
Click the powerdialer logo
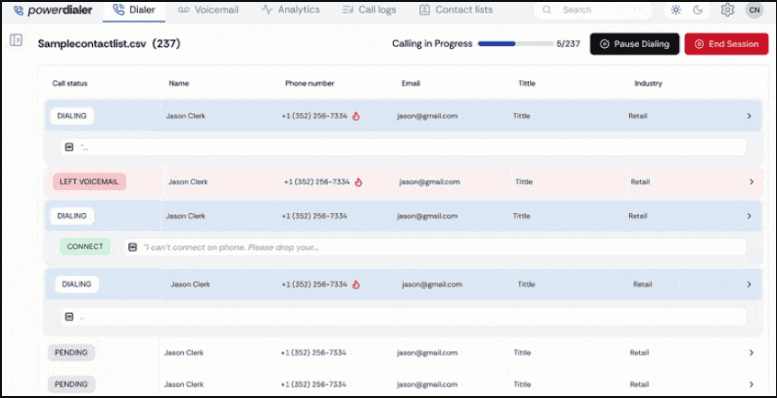click(x=53, y=10)
